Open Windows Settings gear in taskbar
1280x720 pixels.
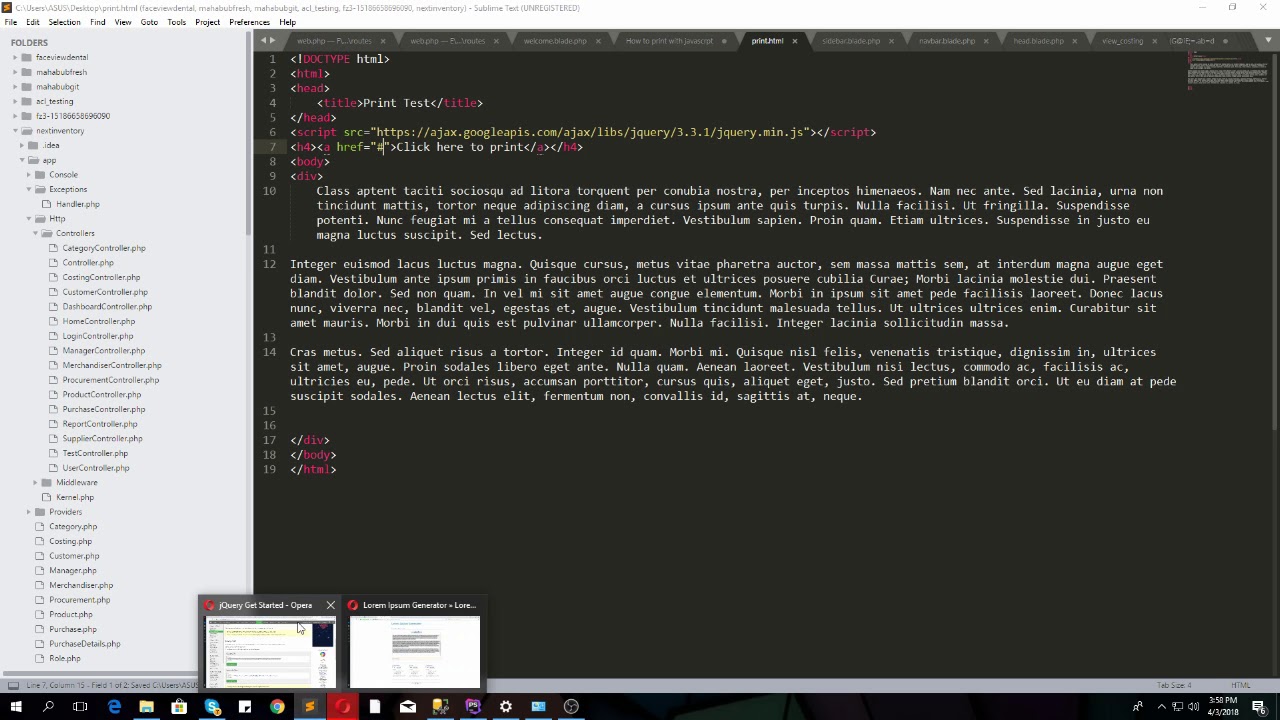pos(505,707)
